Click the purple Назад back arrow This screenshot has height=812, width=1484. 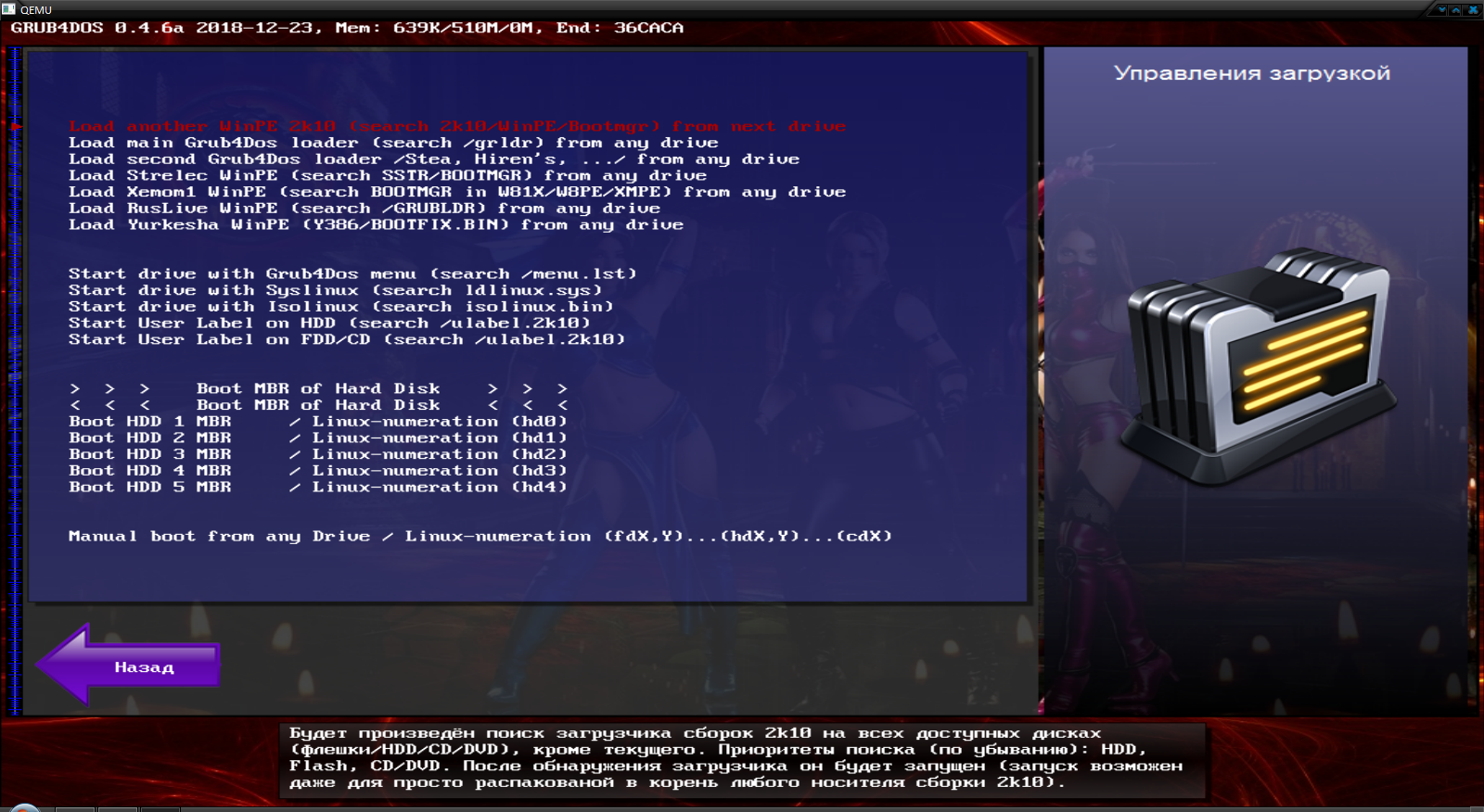(x=128, y=666)
